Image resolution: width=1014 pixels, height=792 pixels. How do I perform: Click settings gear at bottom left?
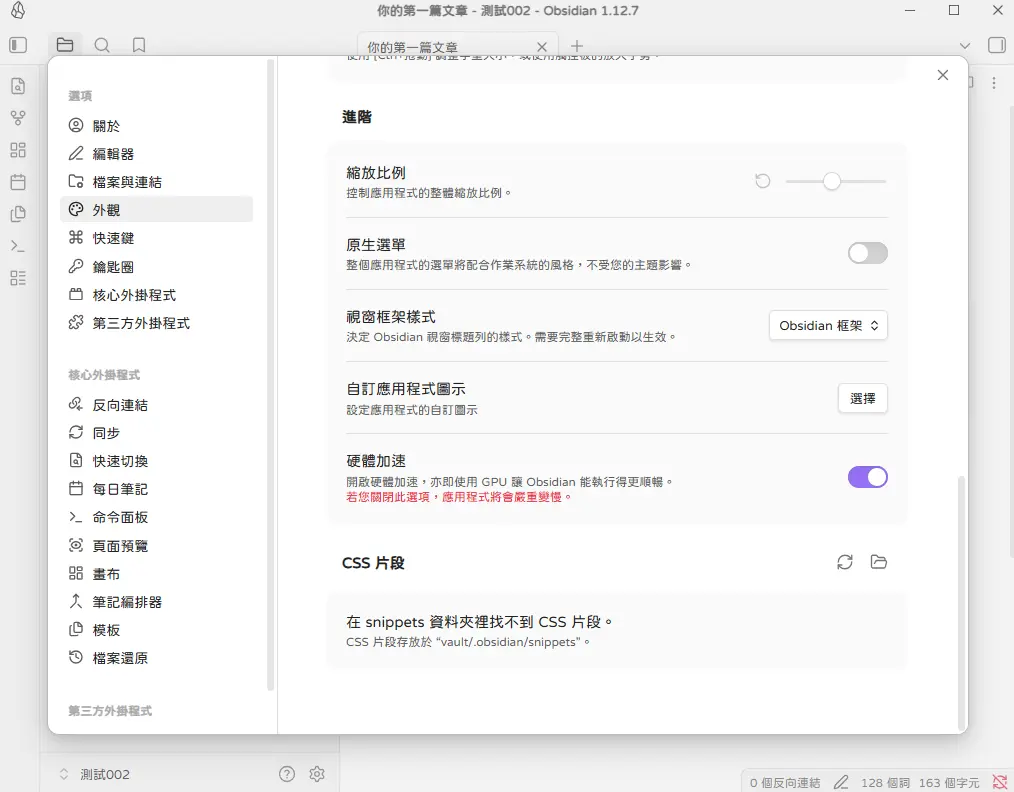[x=317, y=774]
